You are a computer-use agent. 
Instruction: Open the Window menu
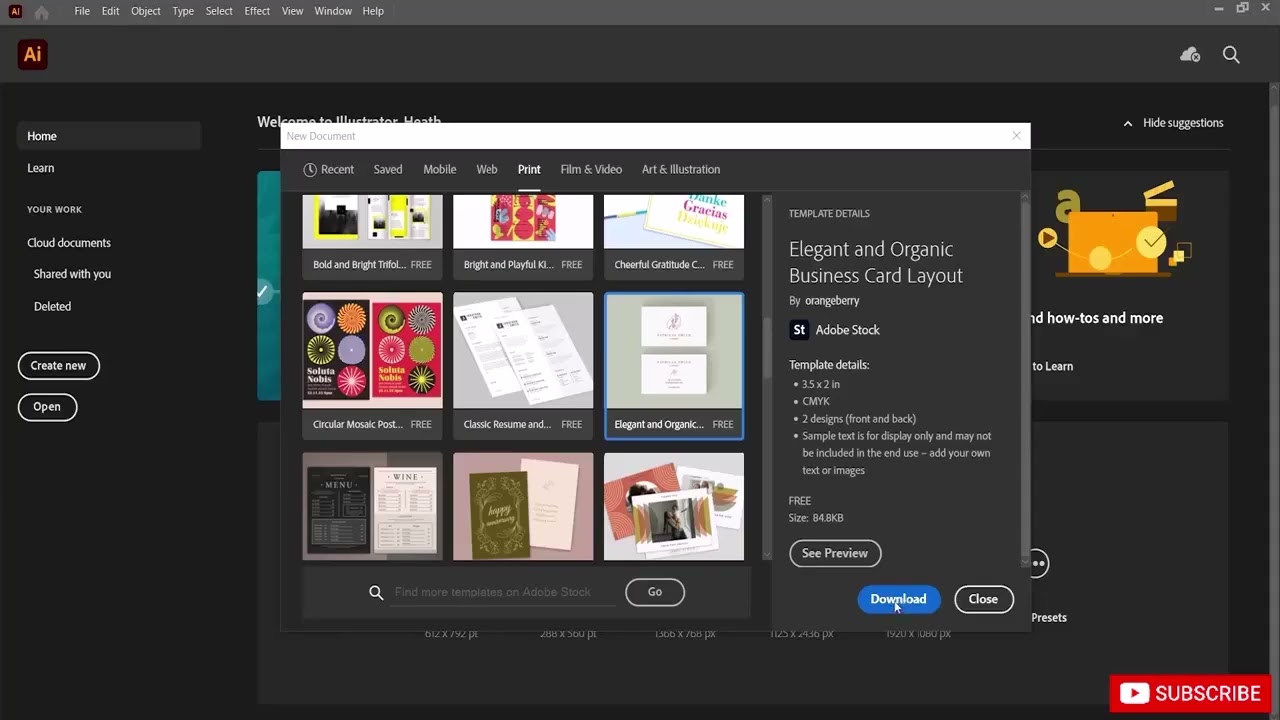[x=333, y=11]
